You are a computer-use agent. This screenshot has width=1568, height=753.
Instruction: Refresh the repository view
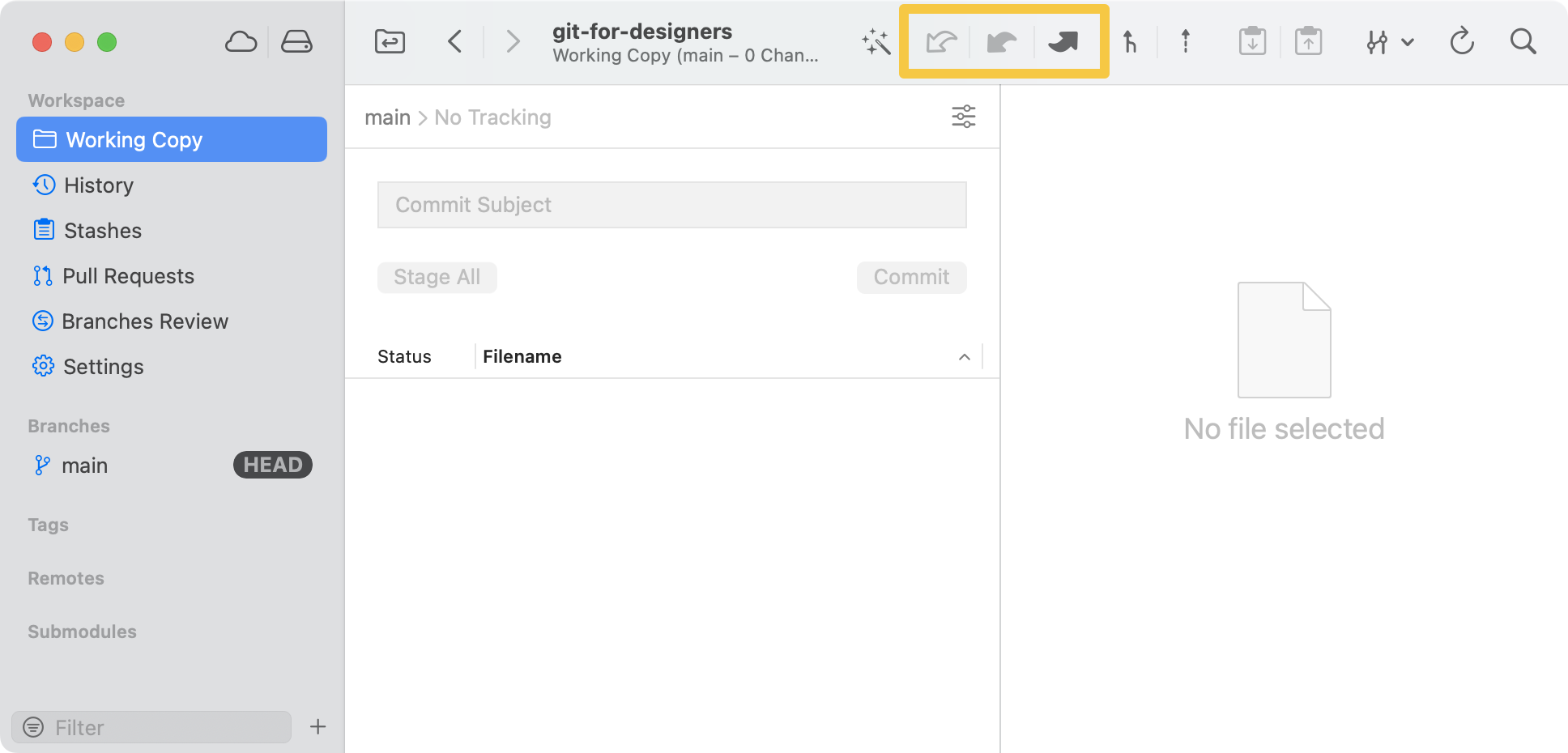[x=1461, y=41]
